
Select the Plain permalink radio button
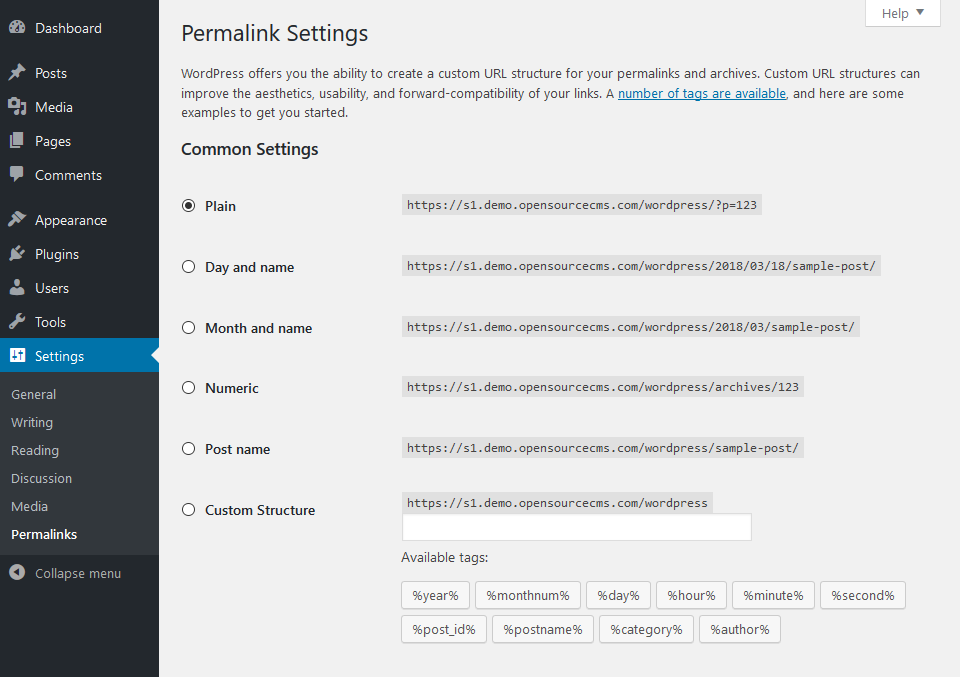coord(189,206)
